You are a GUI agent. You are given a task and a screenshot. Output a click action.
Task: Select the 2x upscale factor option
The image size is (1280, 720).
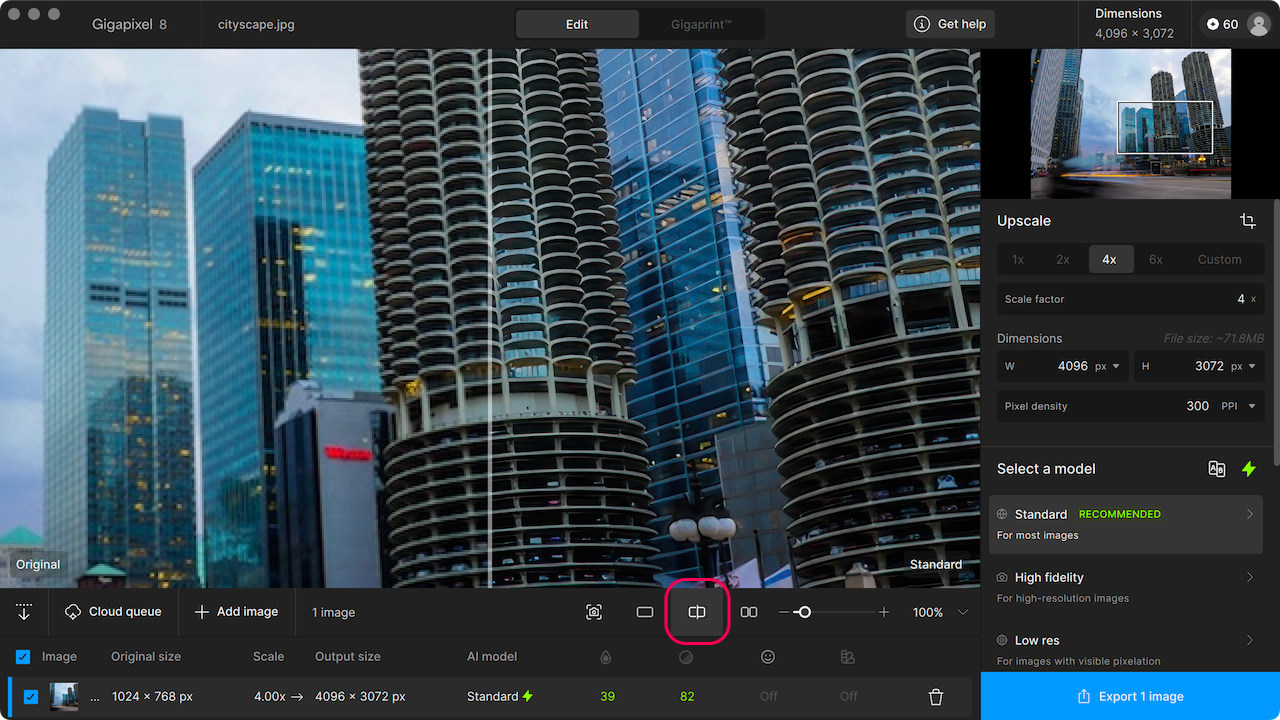tap(1063, 259)
